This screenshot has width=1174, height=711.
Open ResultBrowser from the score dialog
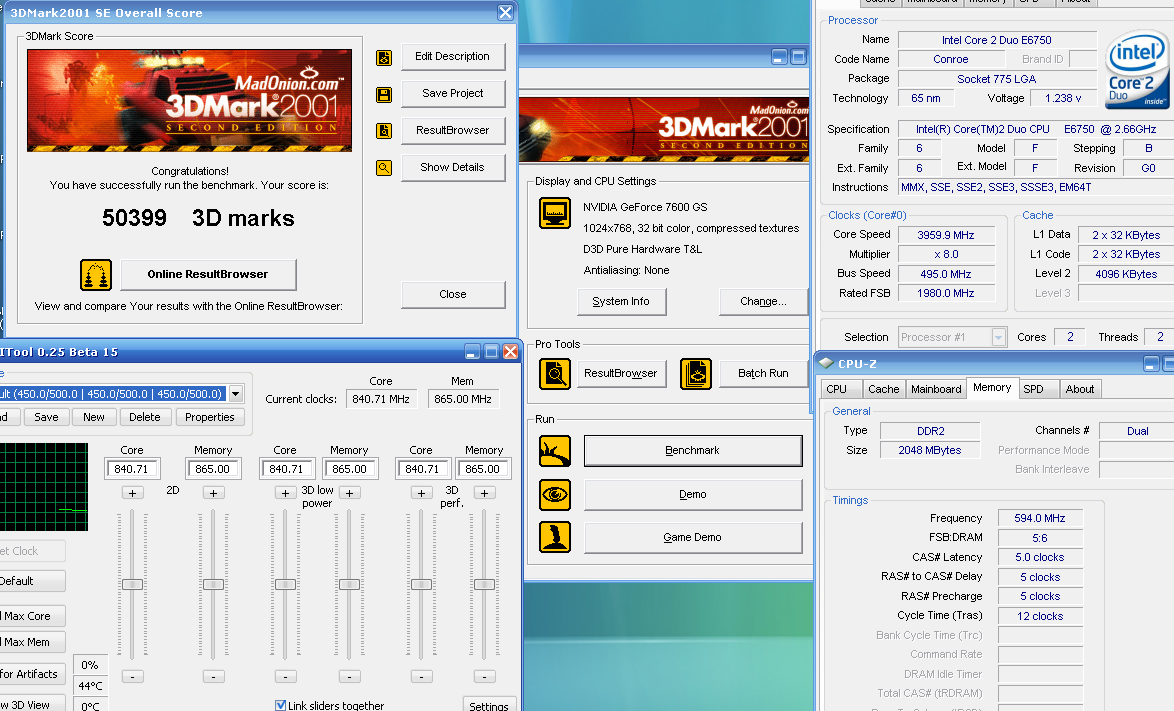(453, 130)
